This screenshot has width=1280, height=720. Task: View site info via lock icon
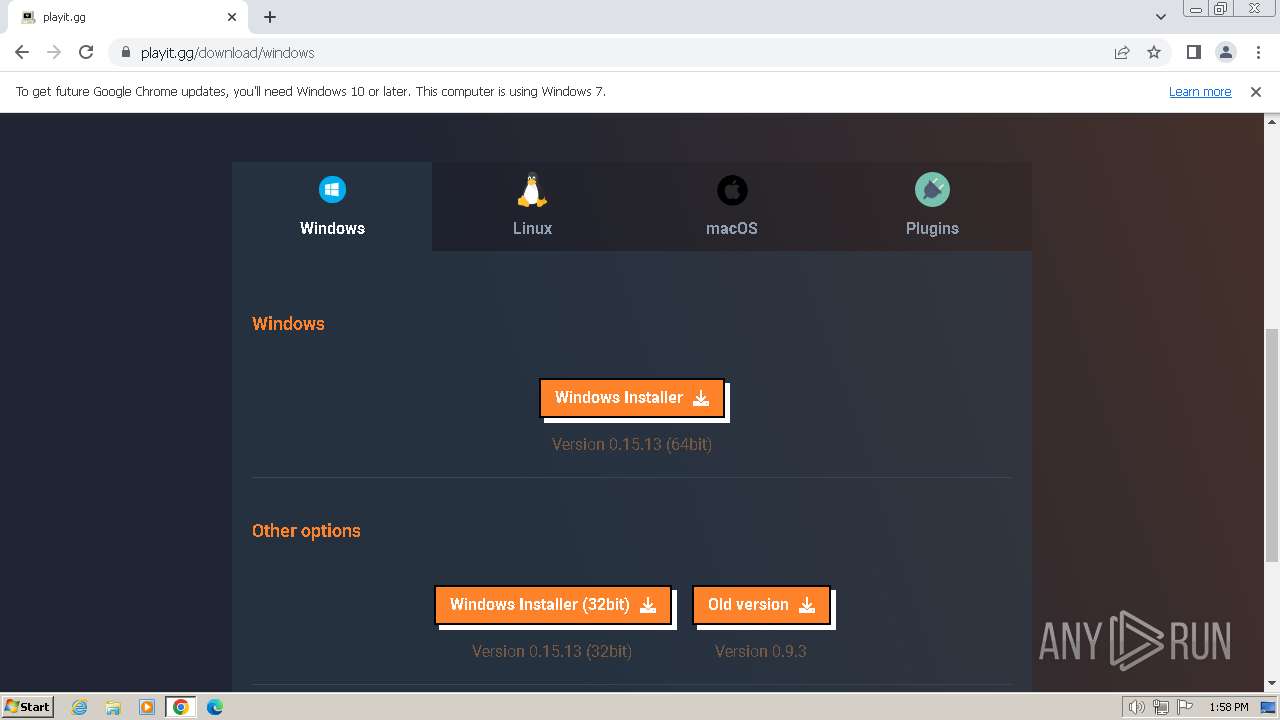125,53
